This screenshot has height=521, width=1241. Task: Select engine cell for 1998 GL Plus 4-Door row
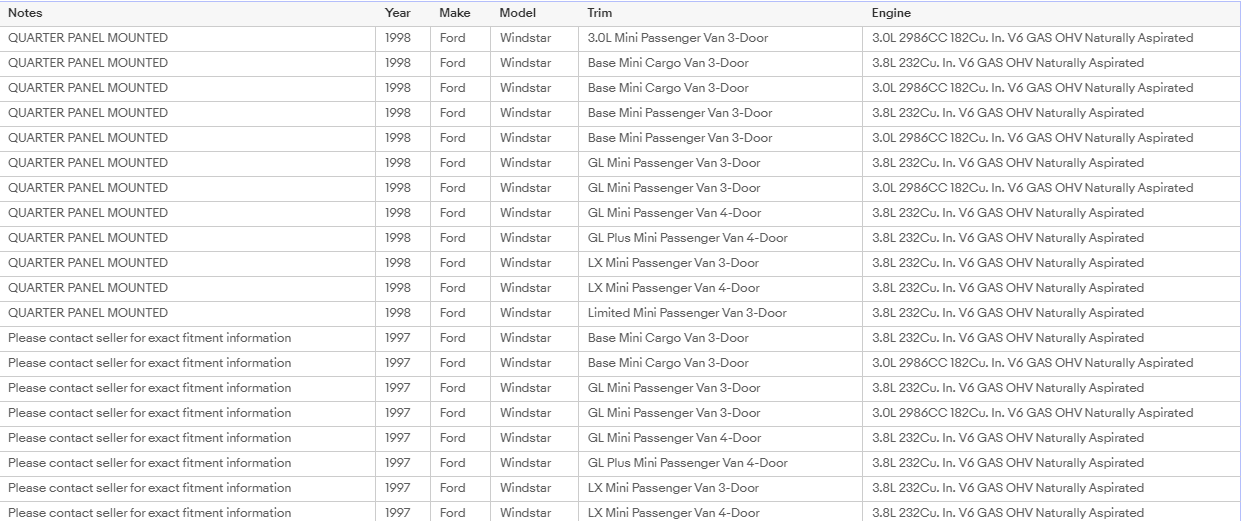click(1008, 238)
